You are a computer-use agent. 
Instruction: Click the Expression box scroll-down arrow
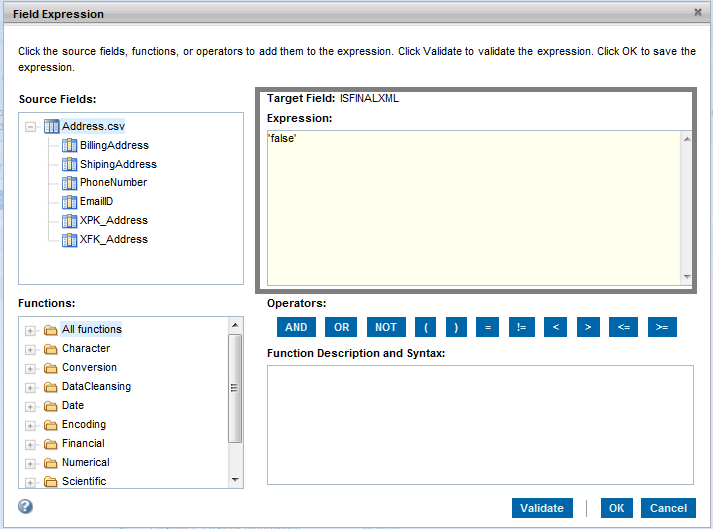click(687, 277)
